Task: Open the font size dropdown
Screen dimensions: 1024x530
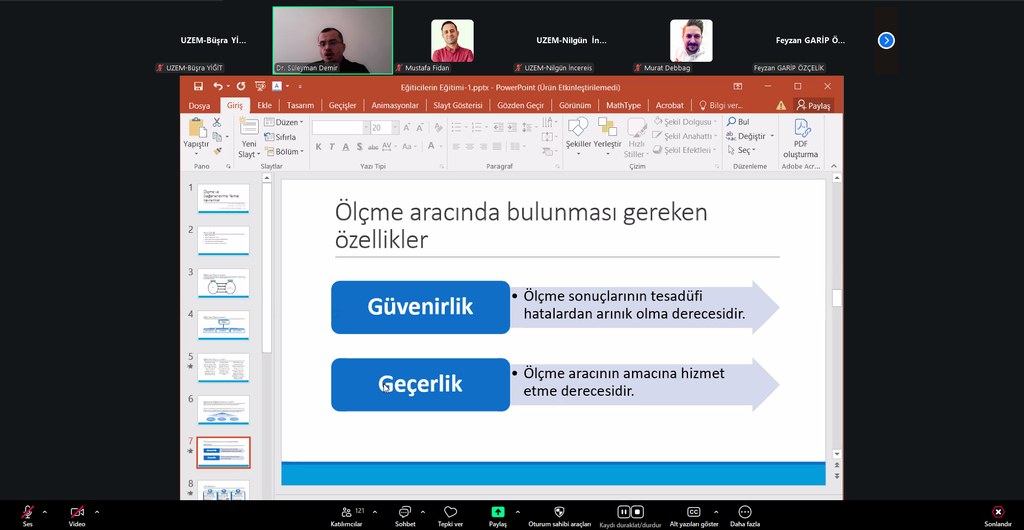Action: (x=392, y=128)
